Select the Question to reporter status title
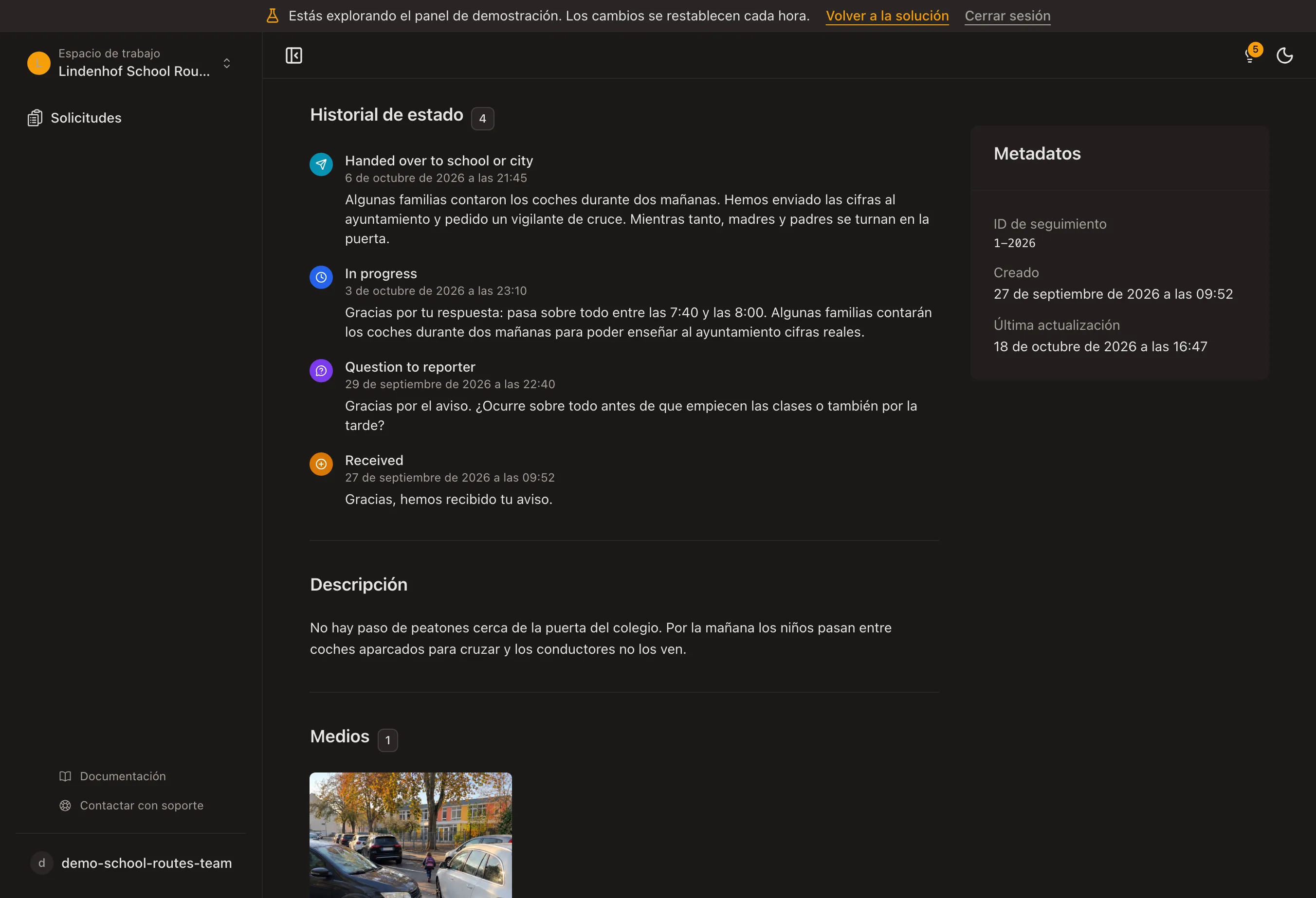This screenshot has width=1316, height=898. pyautogui.click(x=410, y=367)
